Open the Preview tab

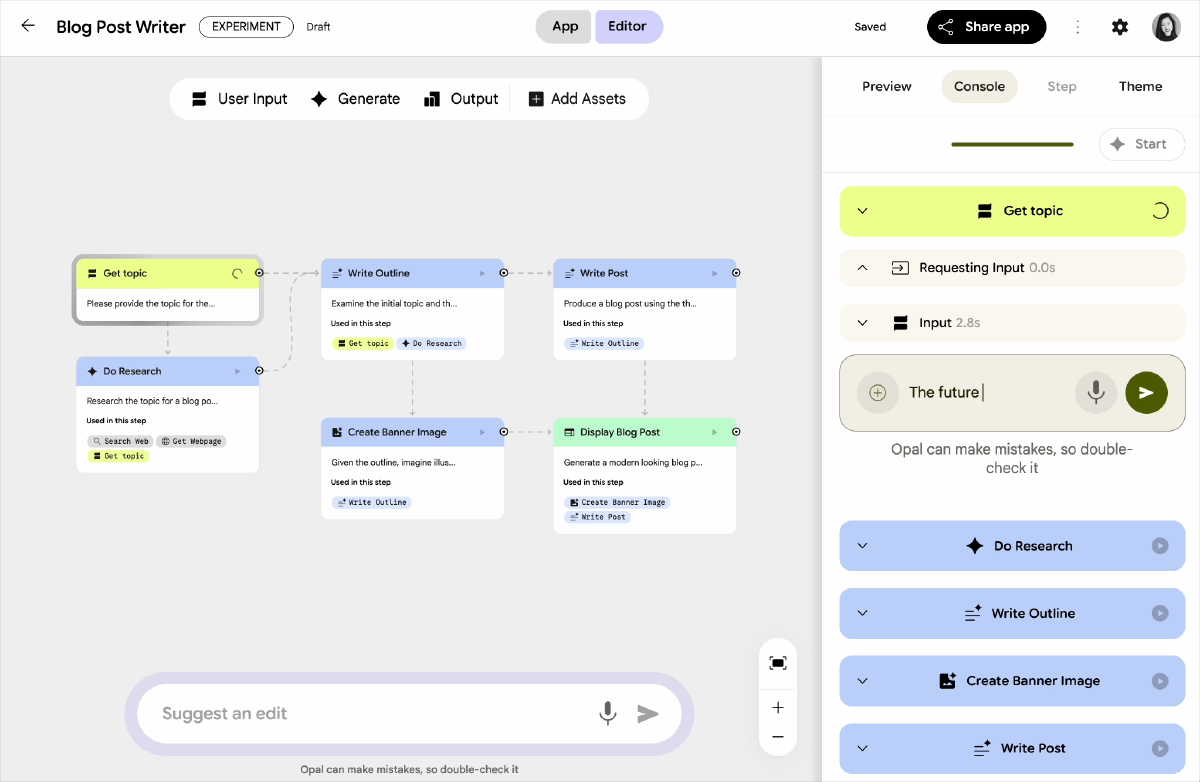[887, 87]
